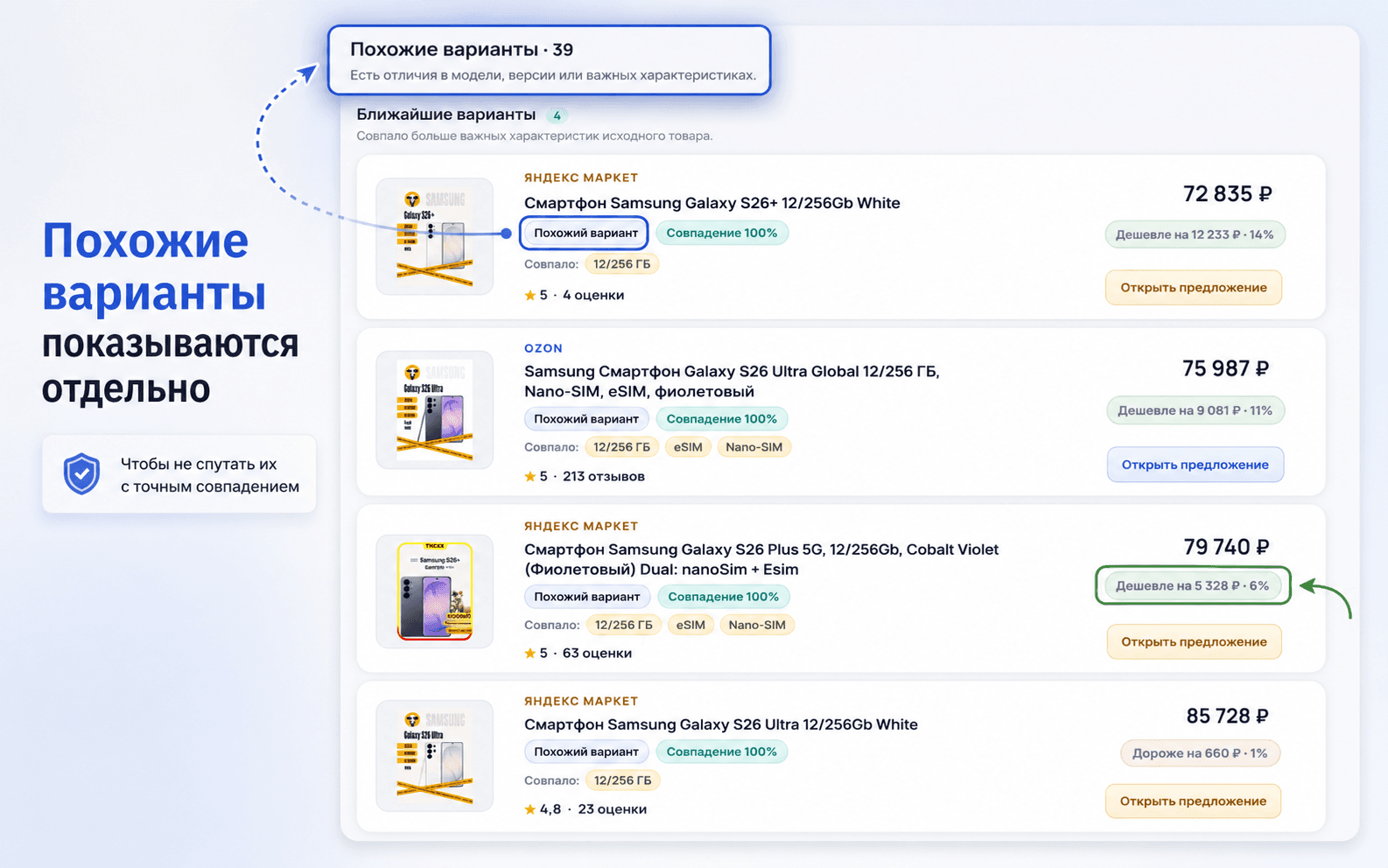Viewport: 1388px width, 868px height.
Task: Open the Galaxy S26 Plus 5G Cobalt Violet title
Action: (x=761, y=559)
